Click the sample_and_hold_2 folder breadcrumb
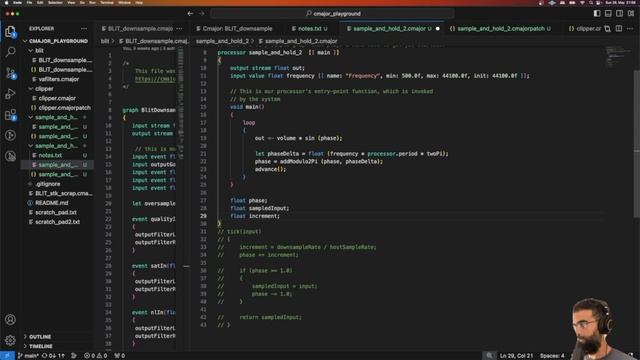Image resolution: width=640 pixels, height=360 pixels. tap(222, 41)
